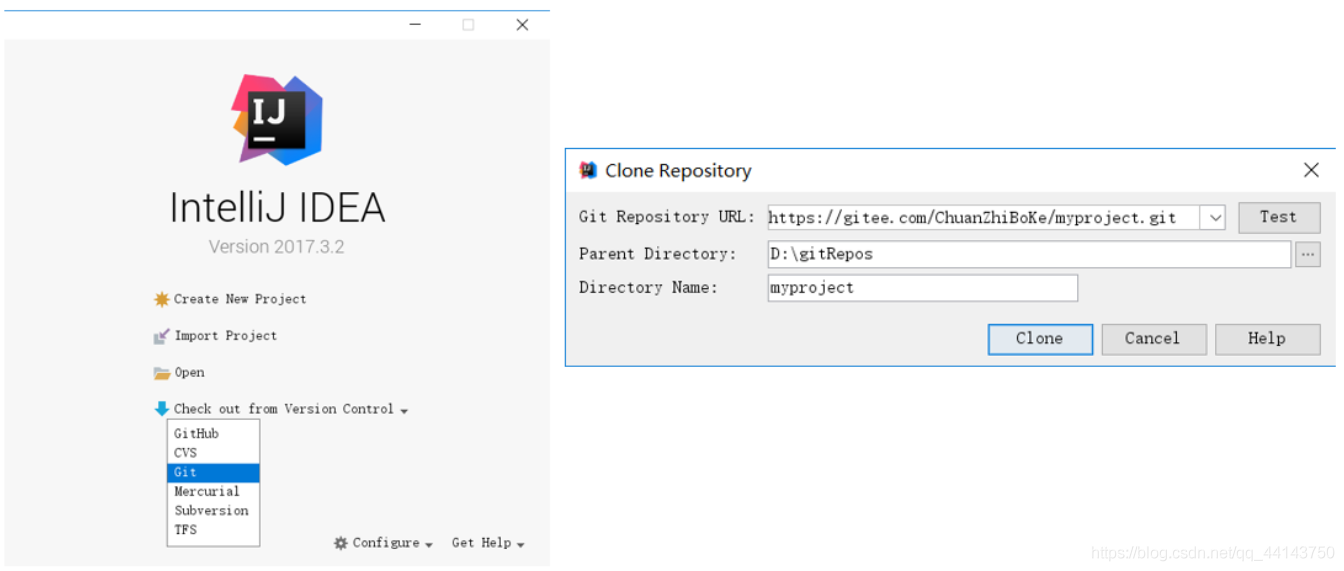Click the Directory Name label
The height and width of the screenshot is (571, 1344).
(648, 288)
